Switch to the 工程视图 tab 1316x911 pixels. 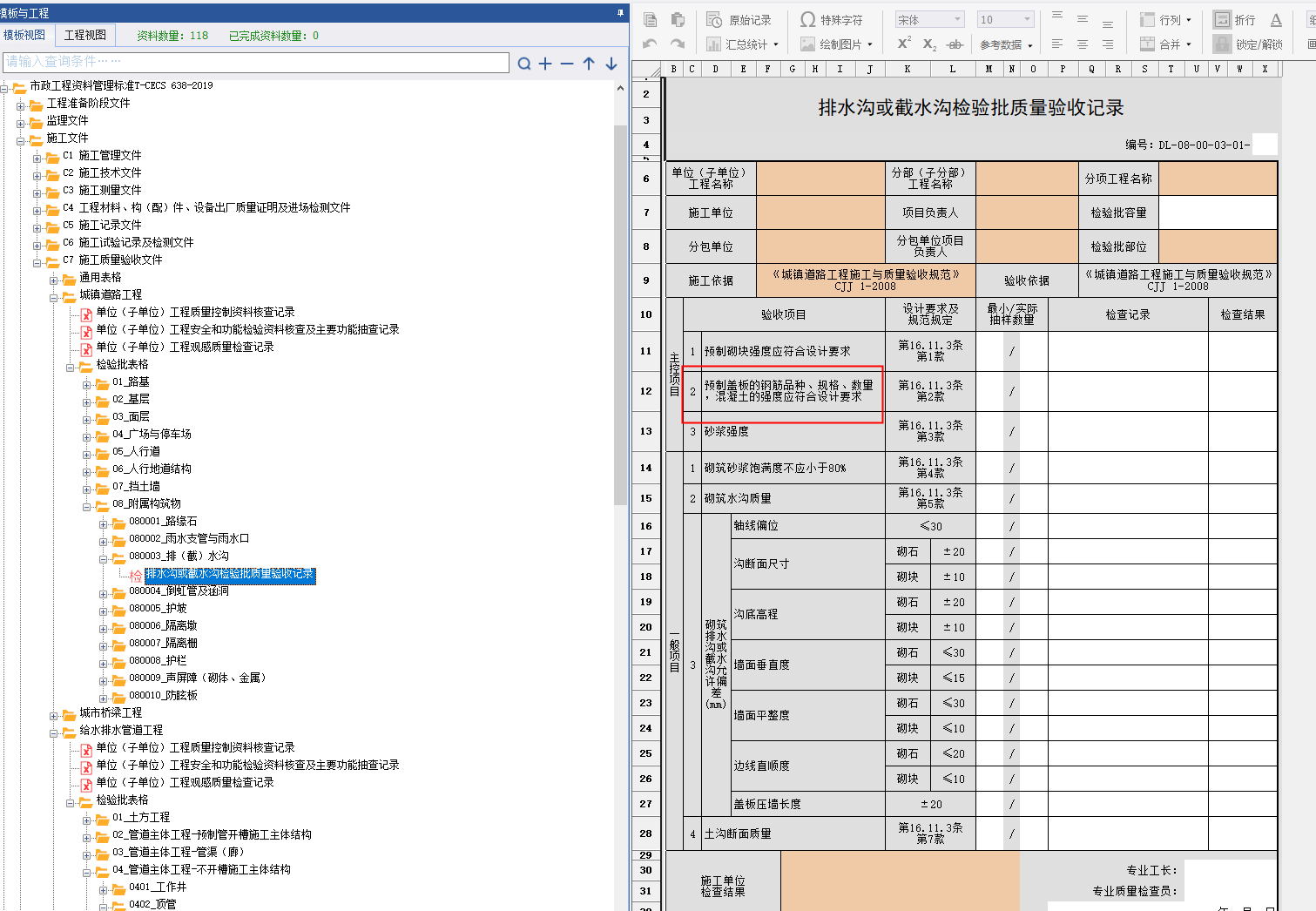click(x=85, y=35)
